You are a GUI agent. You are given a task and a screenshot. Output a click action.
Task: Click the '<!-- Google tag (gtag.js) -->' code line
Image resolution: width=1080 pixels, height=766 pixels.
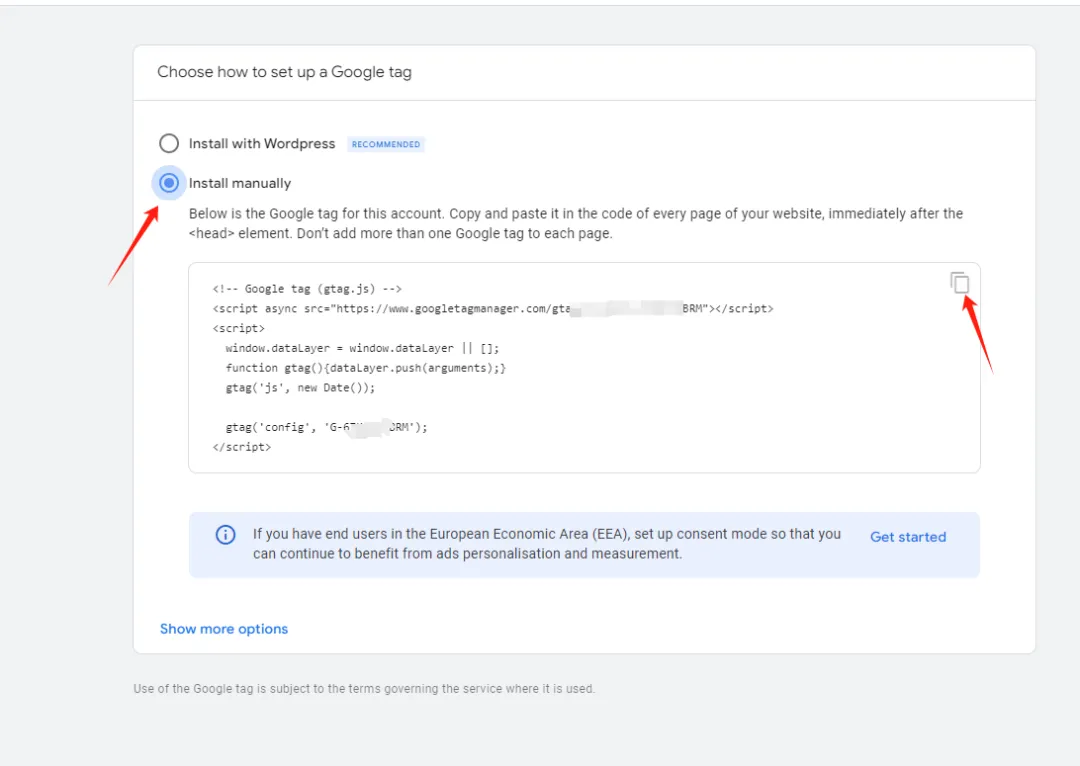307,289
